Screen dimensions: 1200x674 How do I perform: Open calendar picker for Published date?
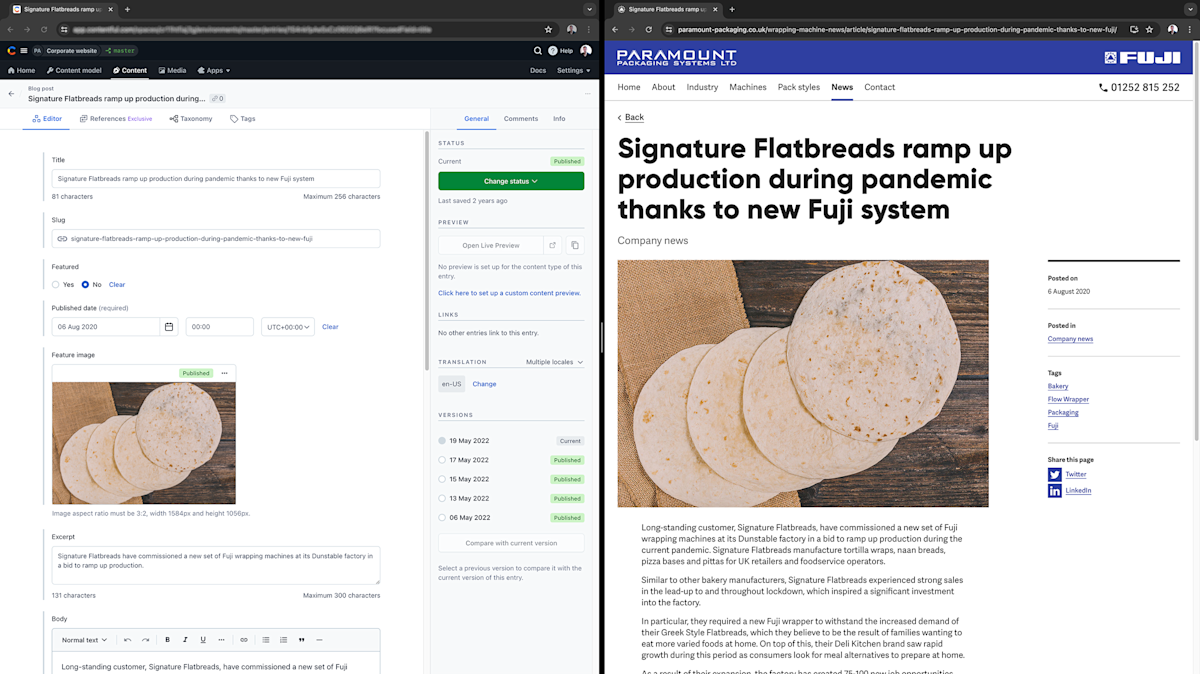tap(169, 327)
